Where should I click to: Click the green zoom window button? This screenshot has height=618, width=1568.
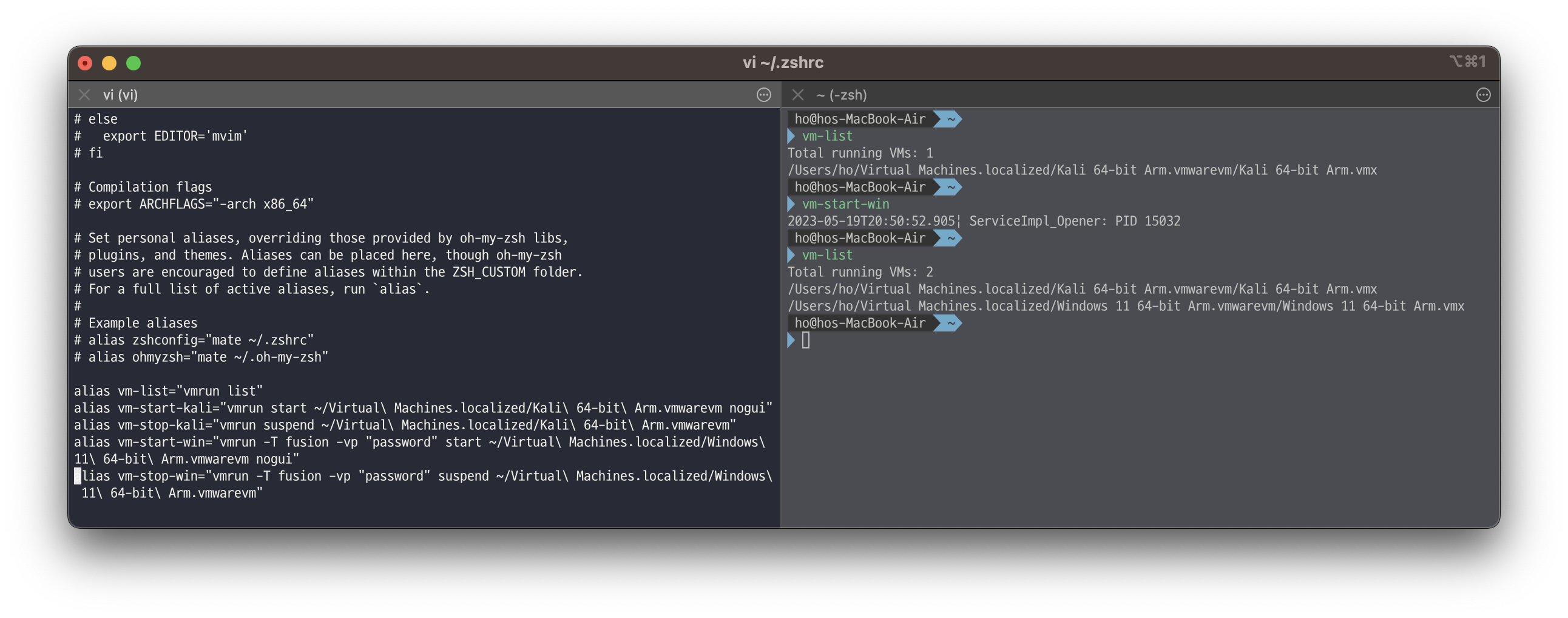pos(134,63)
